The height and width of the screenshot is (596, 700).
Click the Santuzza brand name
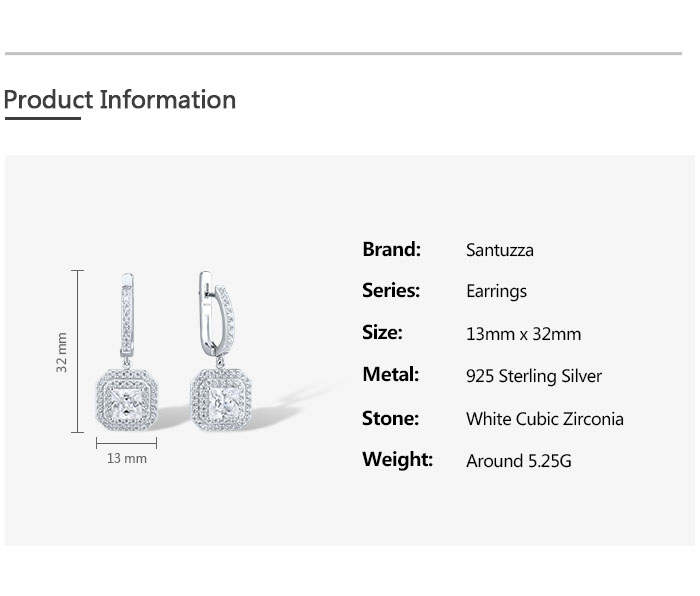tap(500, 250)
